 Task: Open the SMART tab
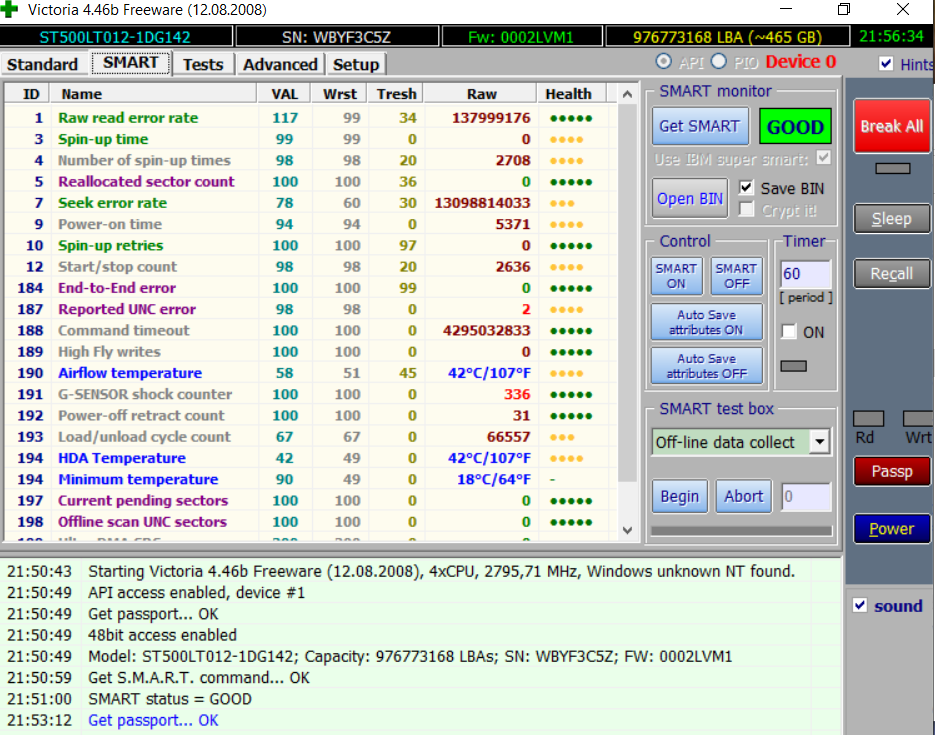click(x=131, y=63)
